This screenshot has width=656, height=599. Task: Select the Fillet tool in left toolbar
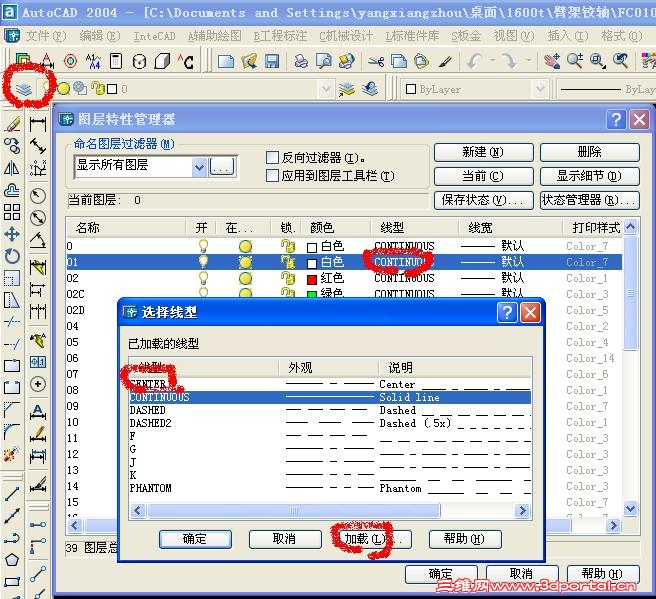click(x=12, y=432)
